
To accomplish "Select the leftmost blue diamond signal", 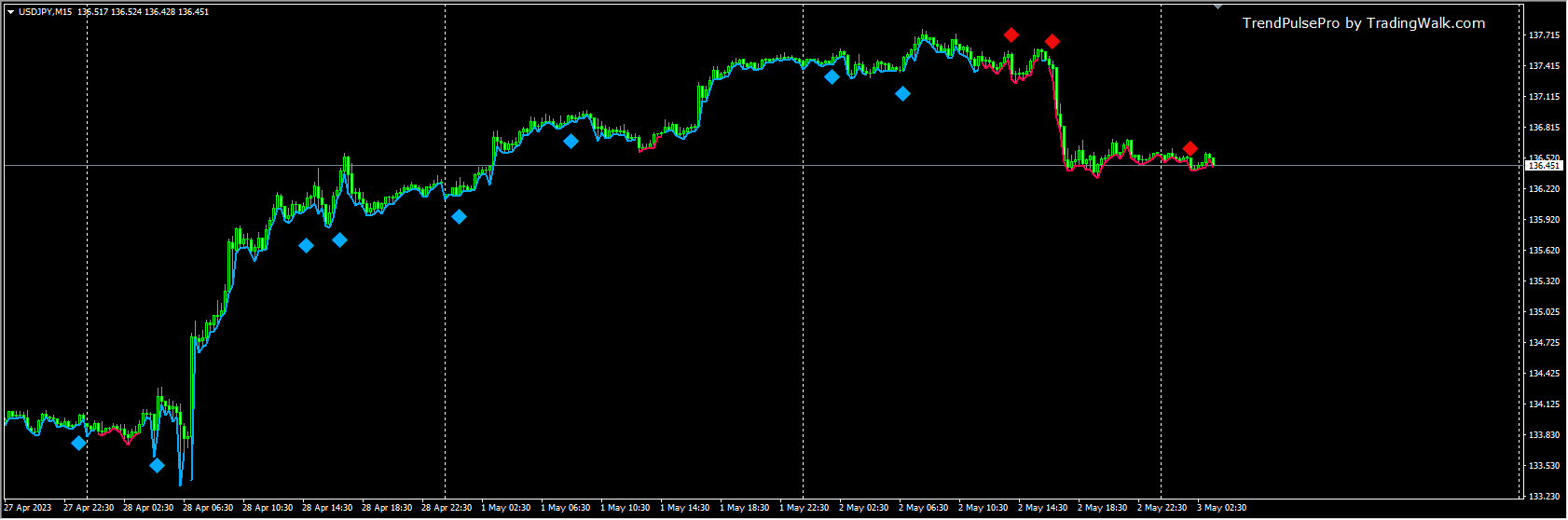I will 78,443.
